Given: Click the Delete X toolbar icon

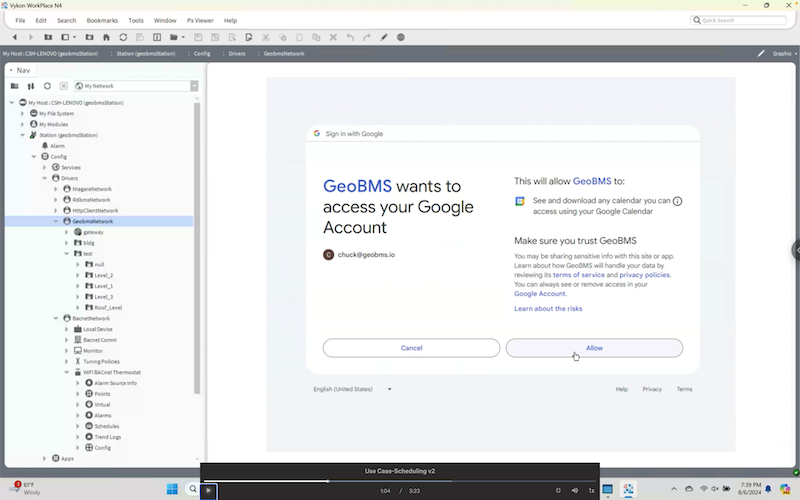Looking at the screenshot, I should point(333,37).
